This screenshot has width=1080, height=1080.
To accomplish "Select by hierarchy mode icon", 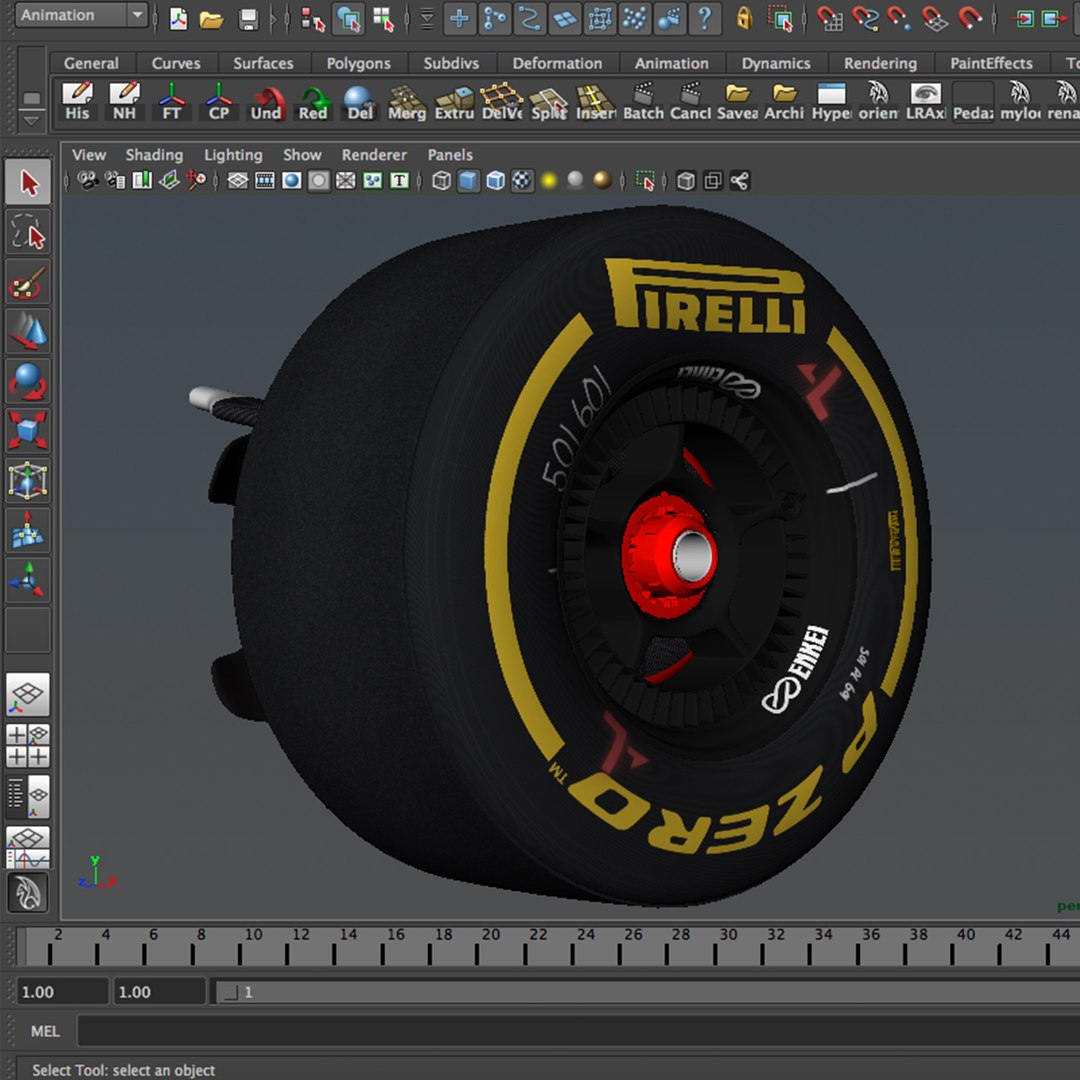I will tap(312, 19).
